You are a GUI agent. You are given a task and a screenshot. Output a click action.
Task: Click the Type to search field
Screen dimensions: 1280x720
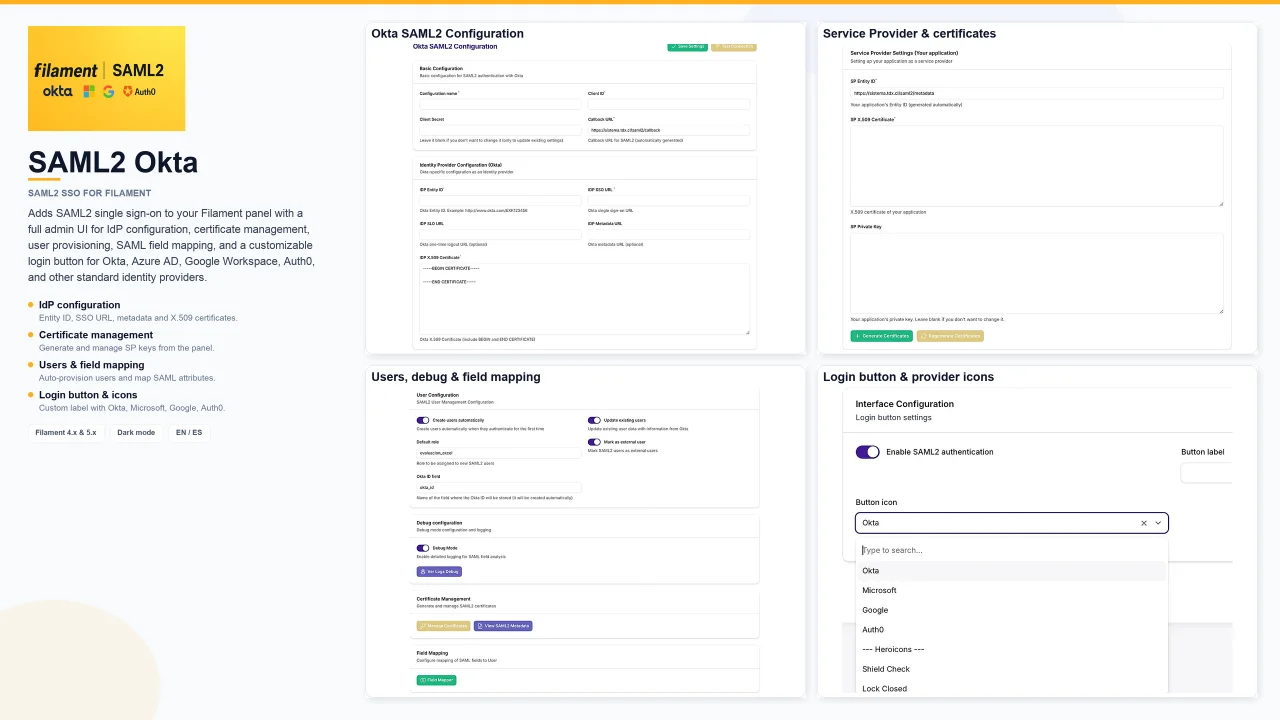click(1011, 550)
